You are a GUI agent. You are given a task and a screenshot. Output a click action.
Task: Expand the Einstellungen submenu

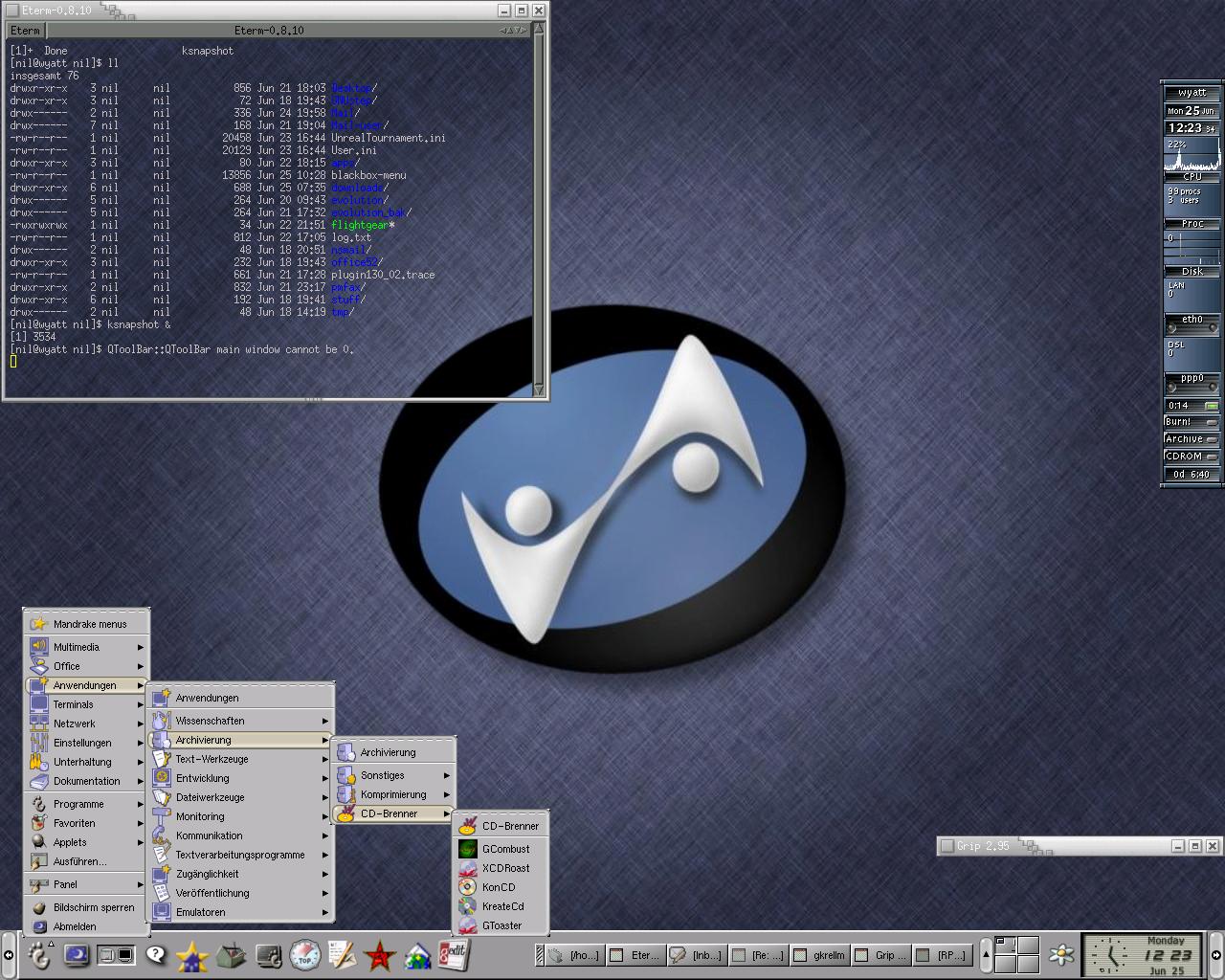coord(87,743)
